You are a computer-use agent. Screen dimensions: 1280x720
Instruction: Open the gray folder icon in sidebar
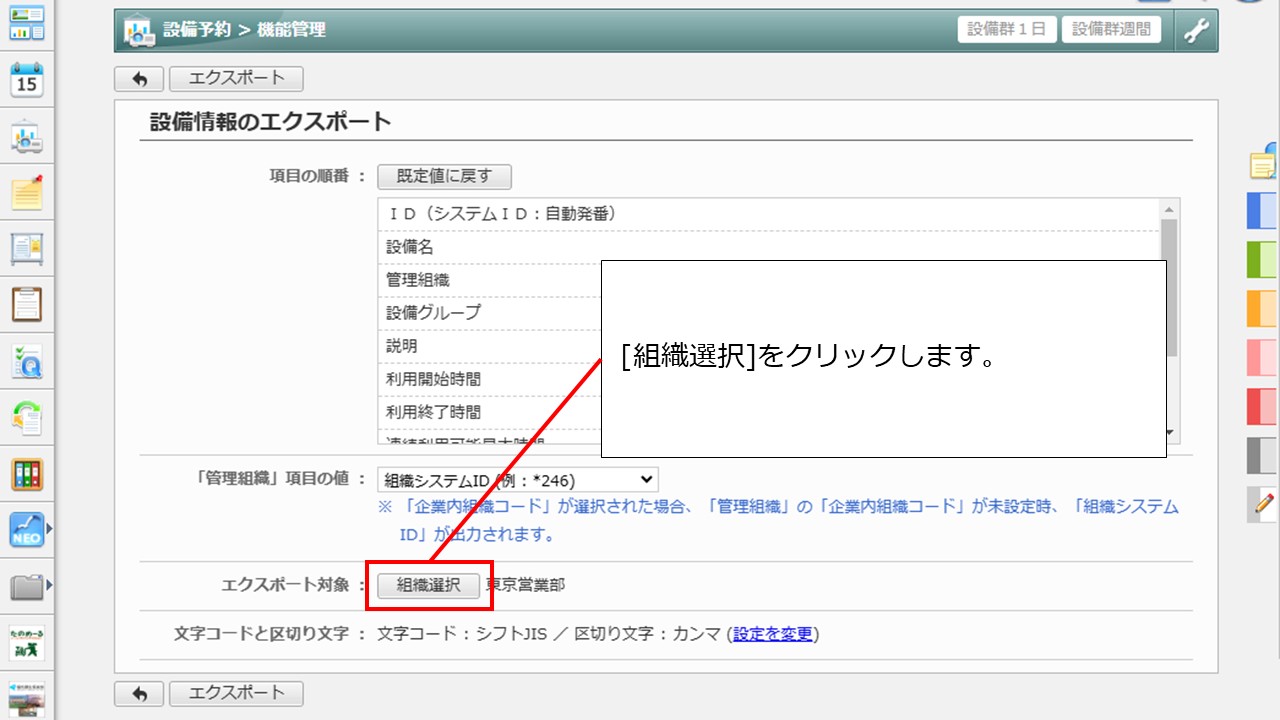tap(27, 586)
